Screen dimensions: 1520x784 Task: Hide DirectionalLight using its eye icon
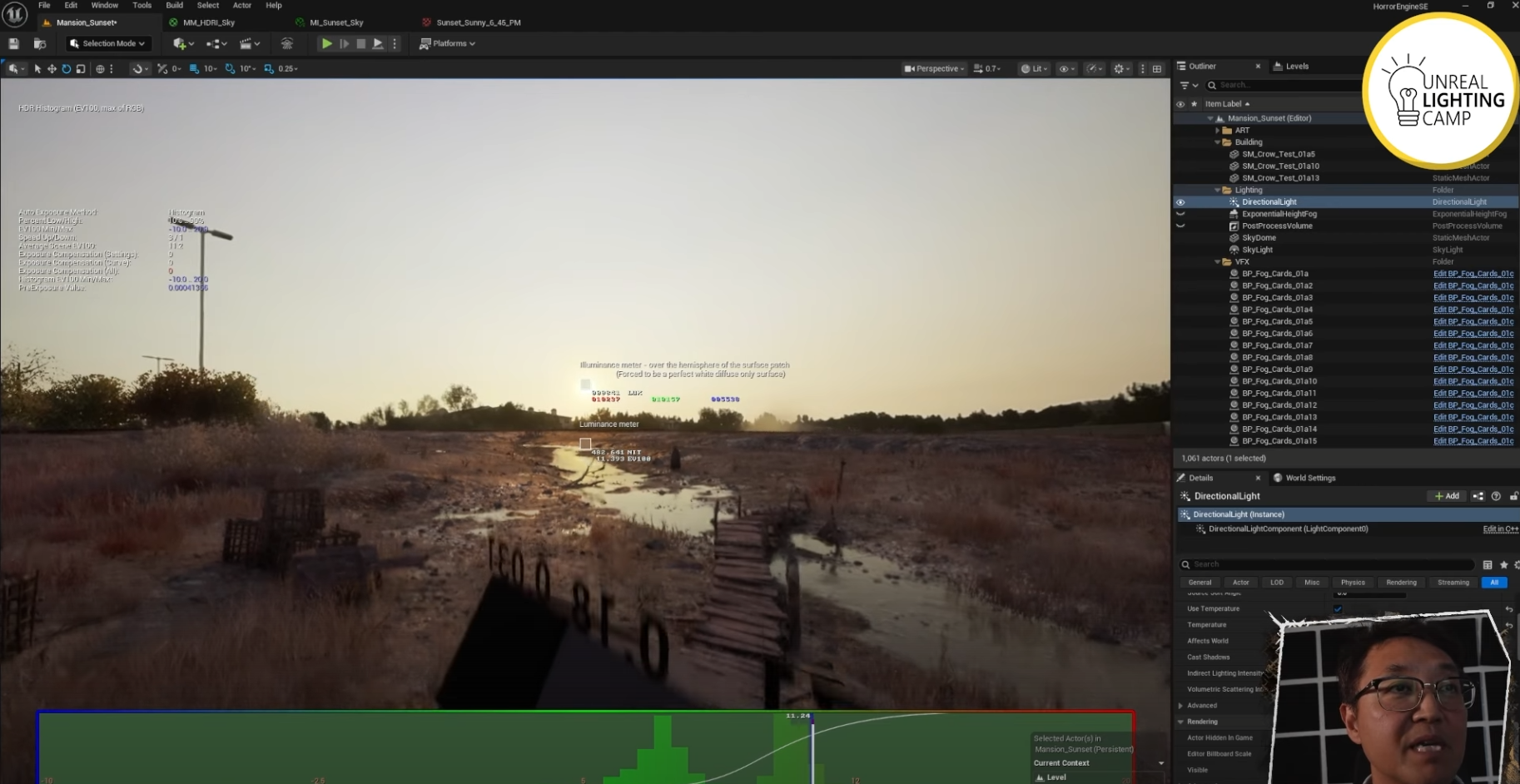[1180, 202]
